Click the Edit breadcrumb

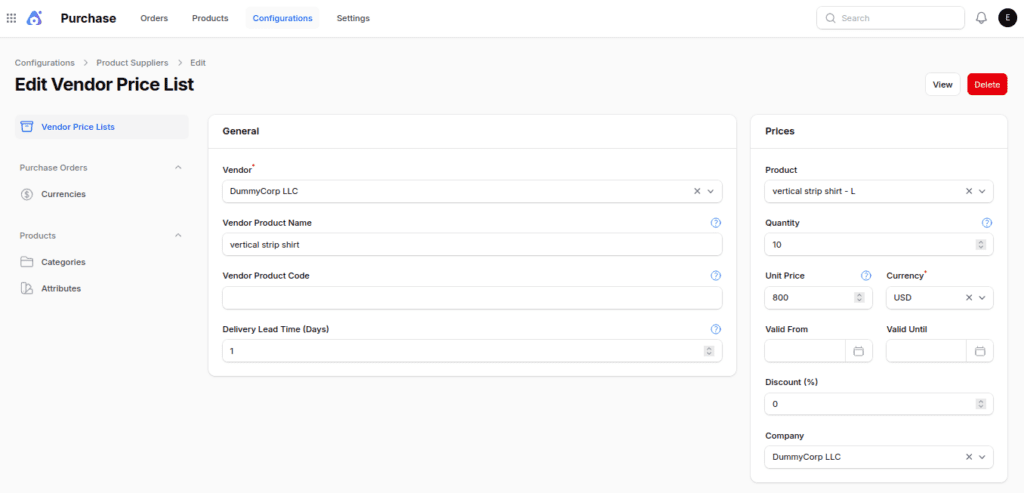click(198, 63)
